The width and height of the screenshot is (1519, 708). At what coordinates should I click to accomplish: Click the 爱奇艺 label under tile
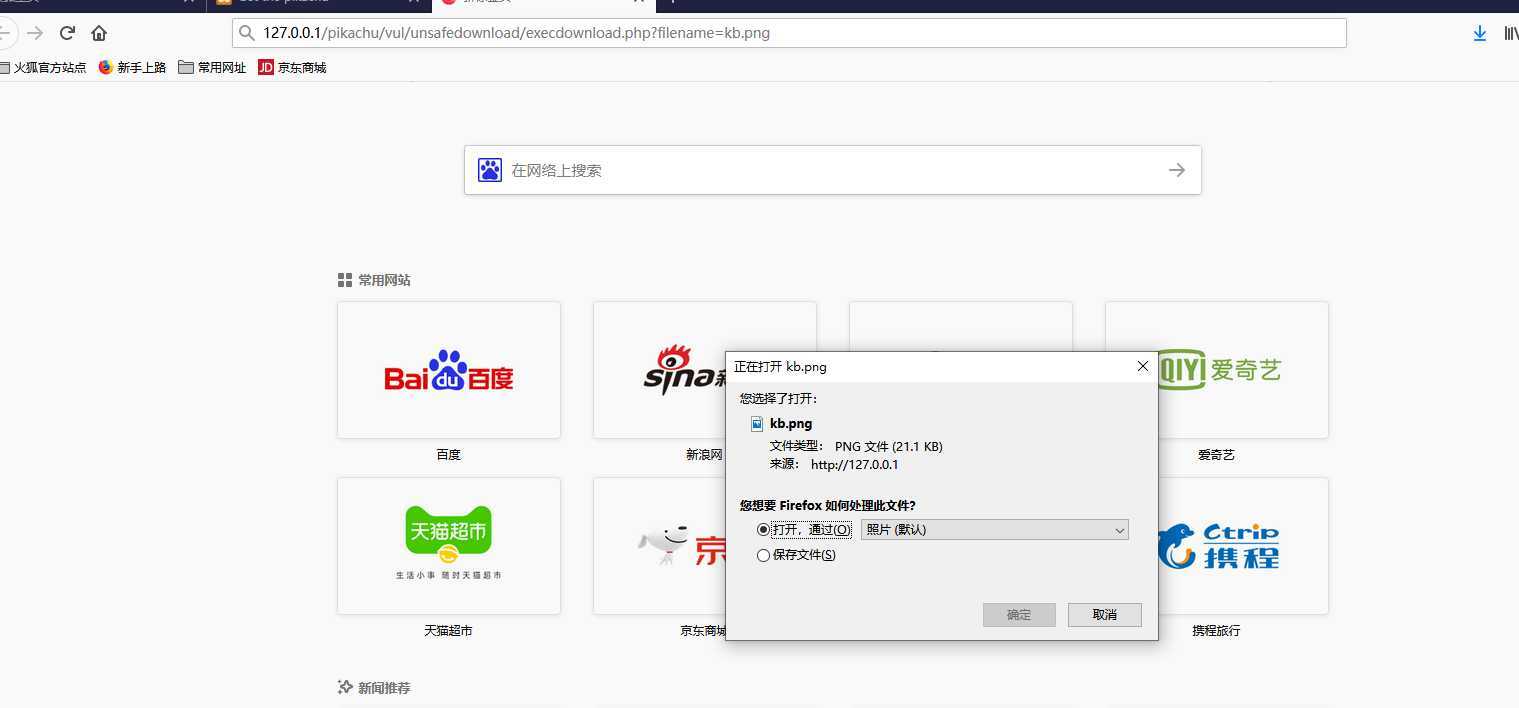(1216, 454)
